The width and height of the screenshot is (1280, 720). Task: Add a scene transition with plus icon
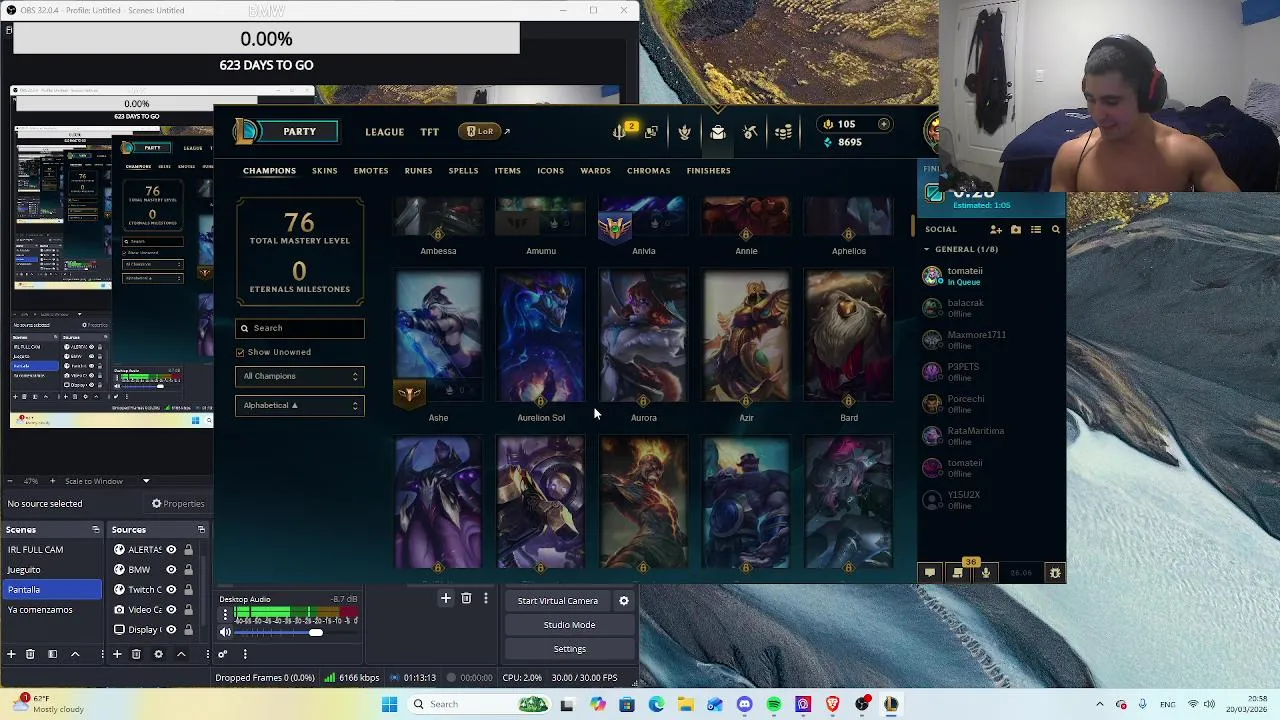[446, 599]
